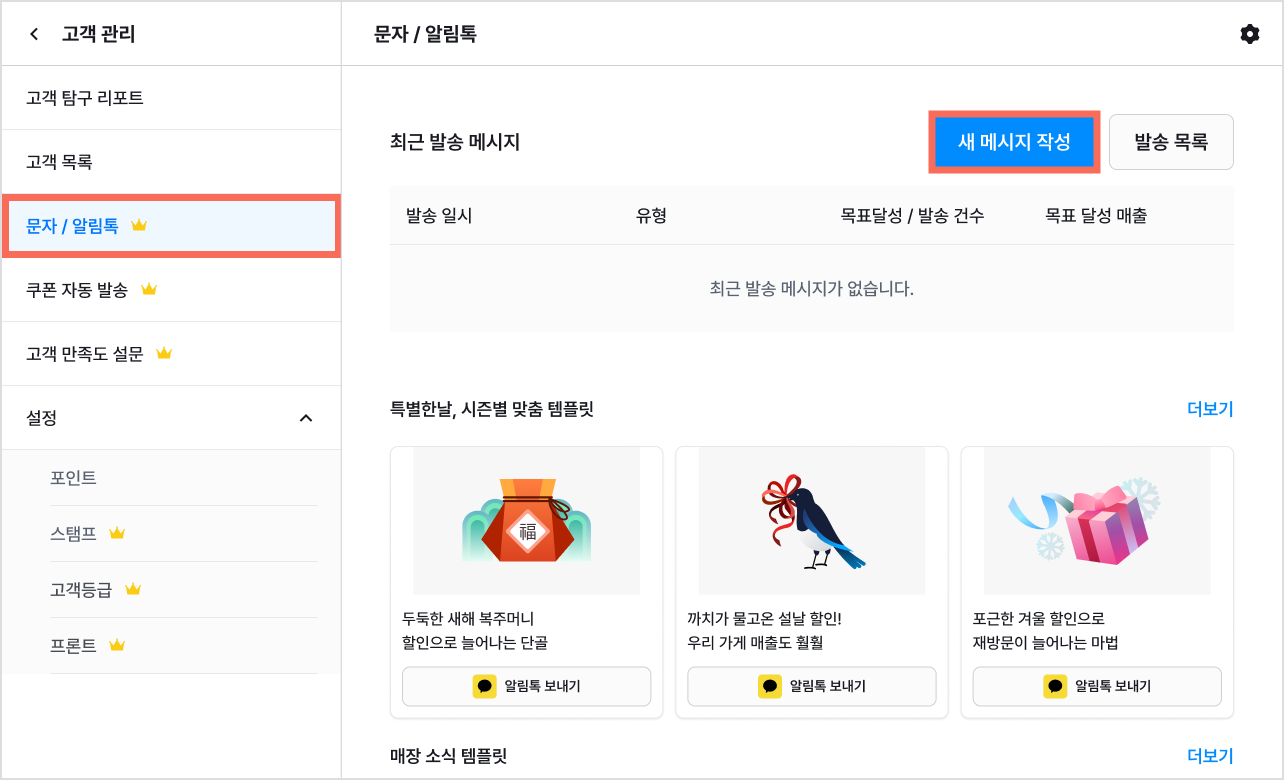The width and height of the screenshot is (1284, 780).
Task: Select 고객 목록 in the sidebar
Action: [171, 162]
